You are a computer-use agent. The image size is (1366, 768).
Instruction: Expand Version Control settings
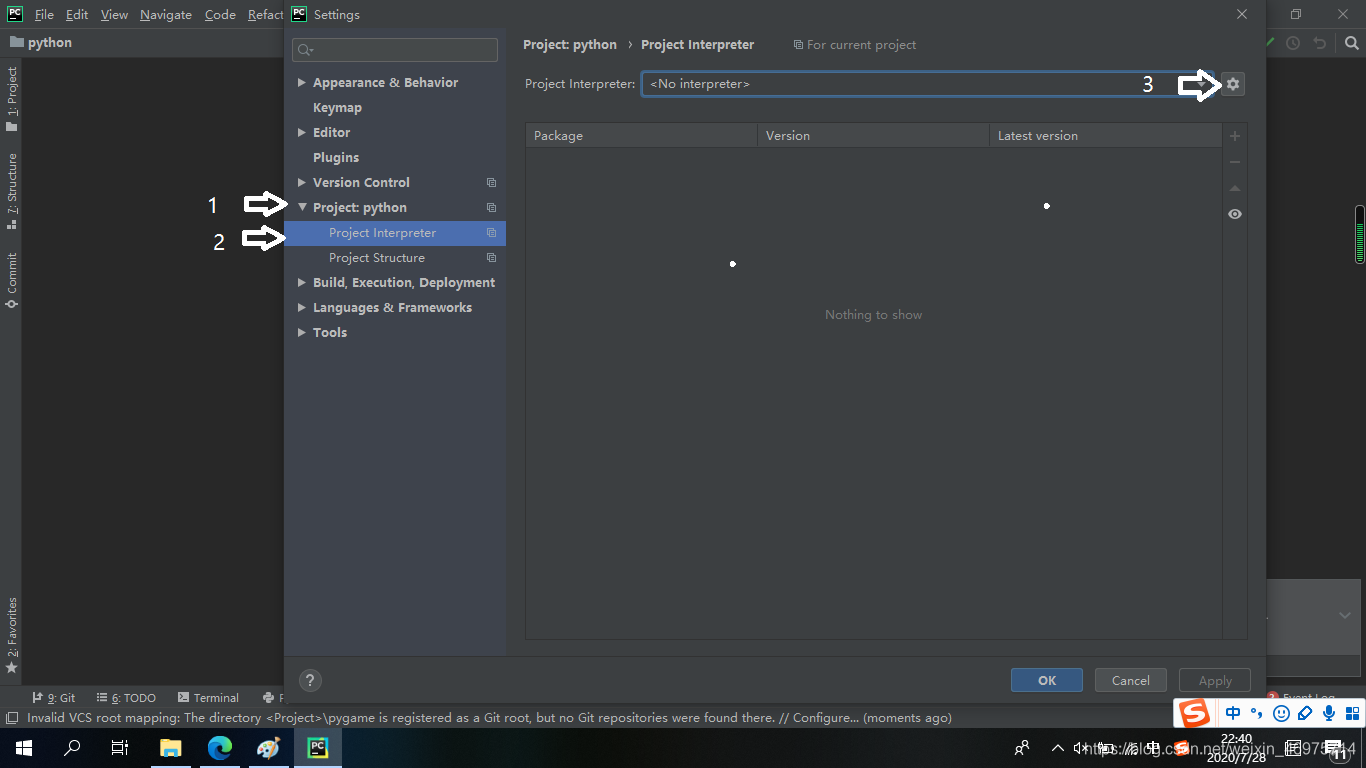302,183
